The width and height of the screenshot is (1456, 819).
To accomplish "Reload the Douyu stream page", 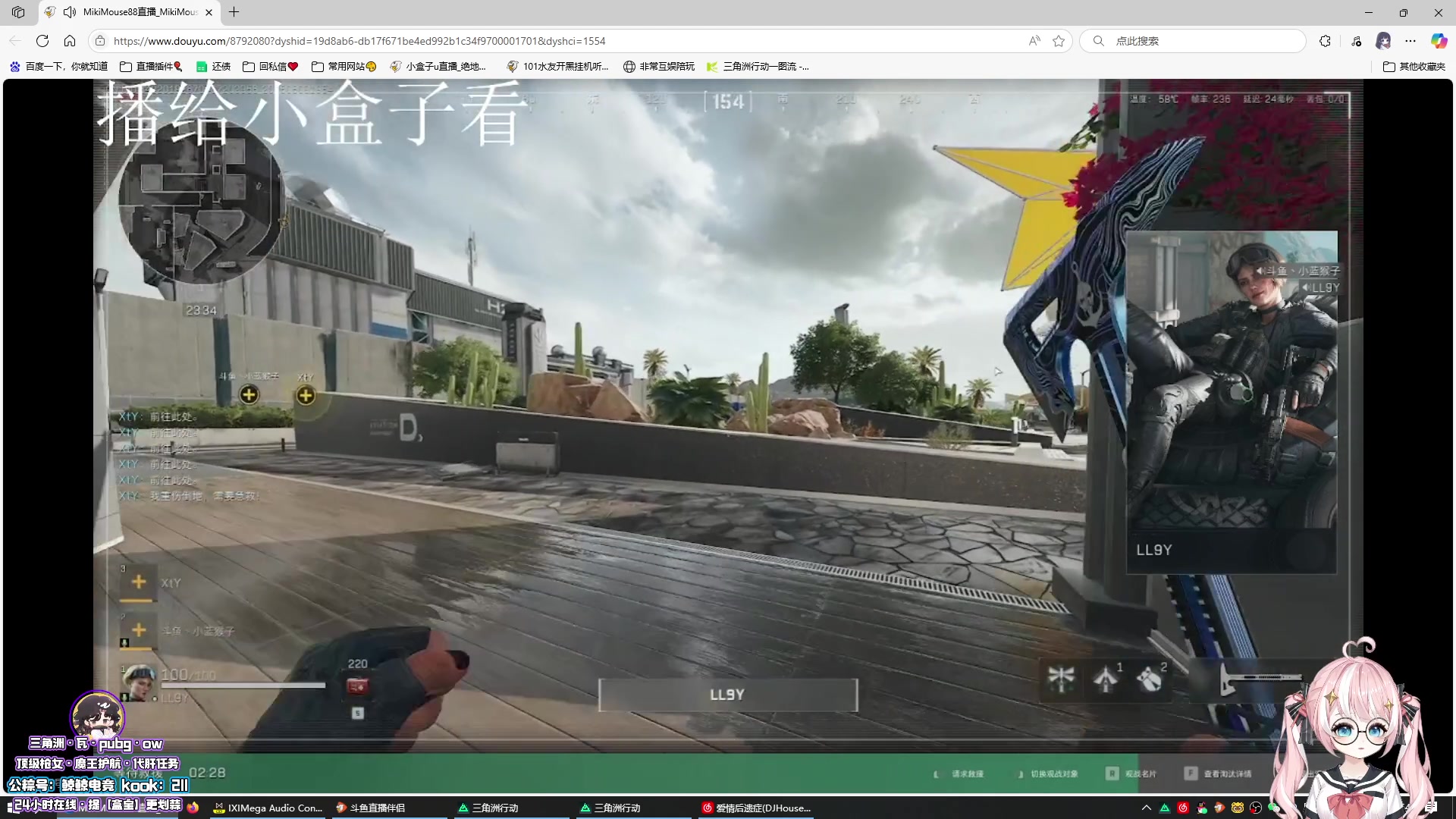I will [x=42, y=41].
